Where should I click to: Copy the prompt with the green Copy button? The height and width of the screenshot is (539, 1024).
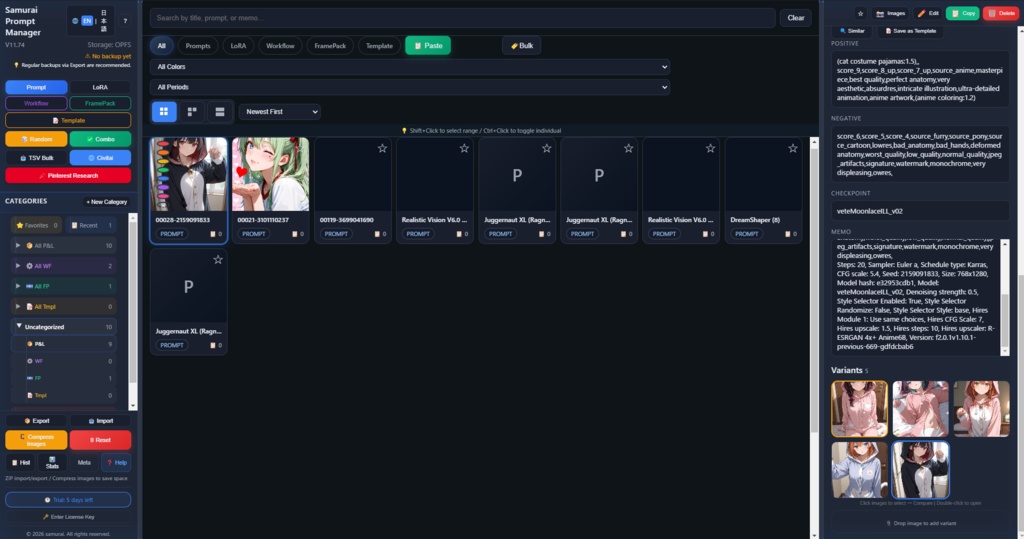(x=963, y=13)
